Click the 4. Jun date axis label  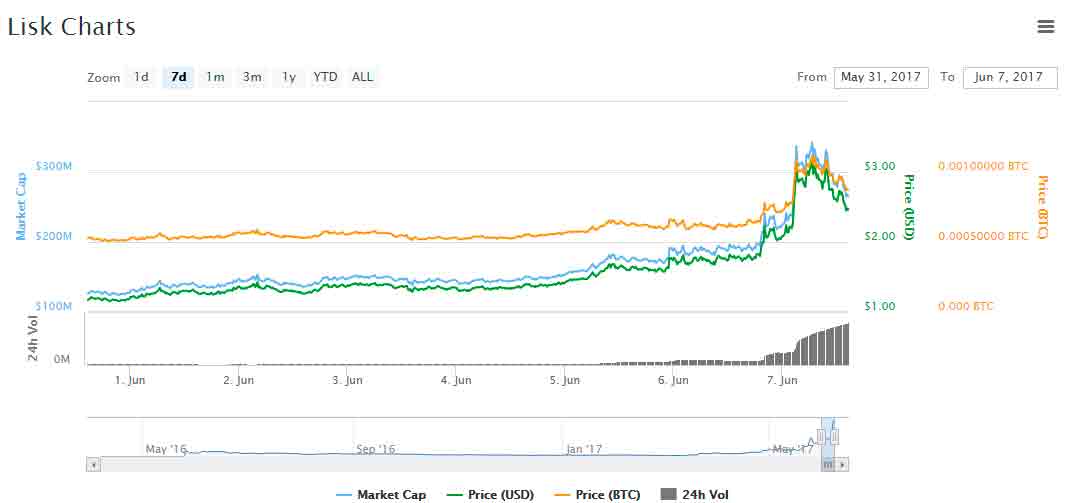click(455, 381)
